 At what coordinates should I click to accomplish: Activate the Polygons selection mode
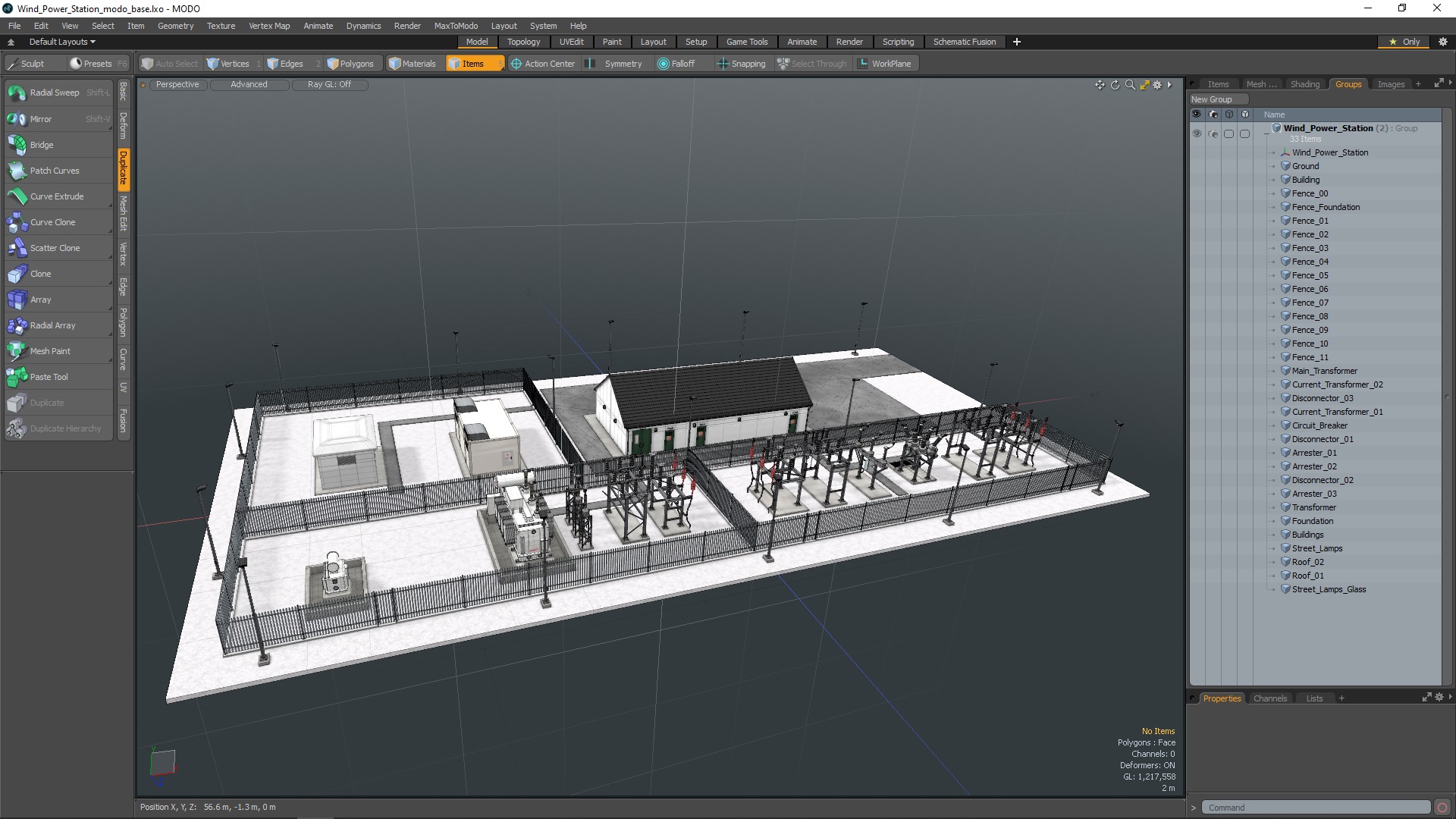(350, 64)
